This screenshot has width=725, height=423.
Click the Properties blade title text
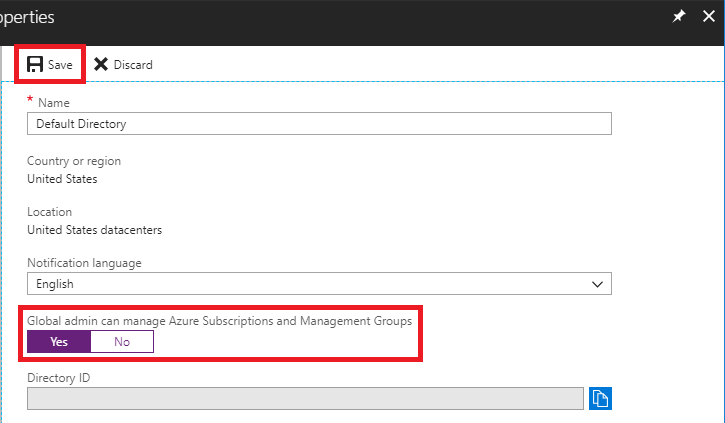[27, 17]
